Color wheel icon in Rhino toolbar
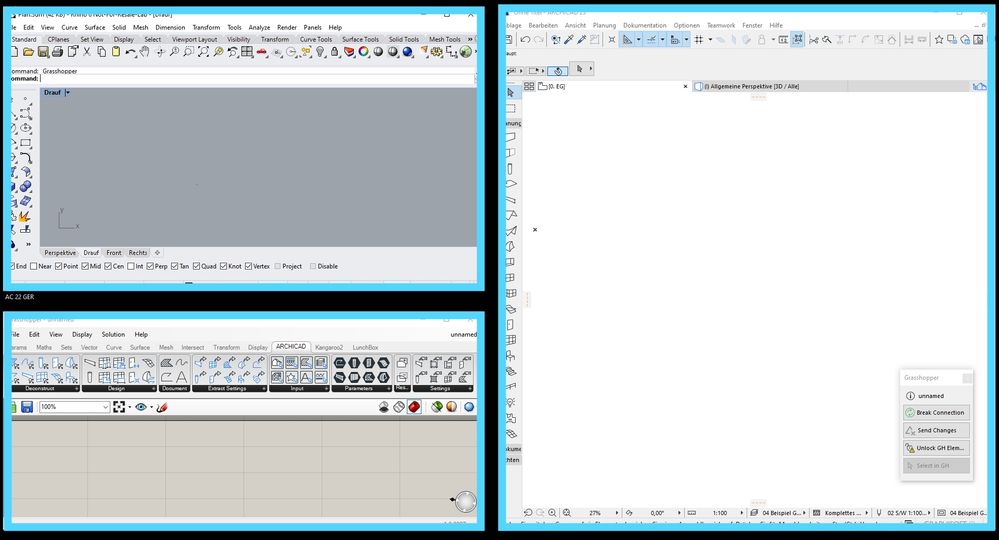The height and width of the screenshot is (540, 999). pyautogui.click(x=364, y=52)
